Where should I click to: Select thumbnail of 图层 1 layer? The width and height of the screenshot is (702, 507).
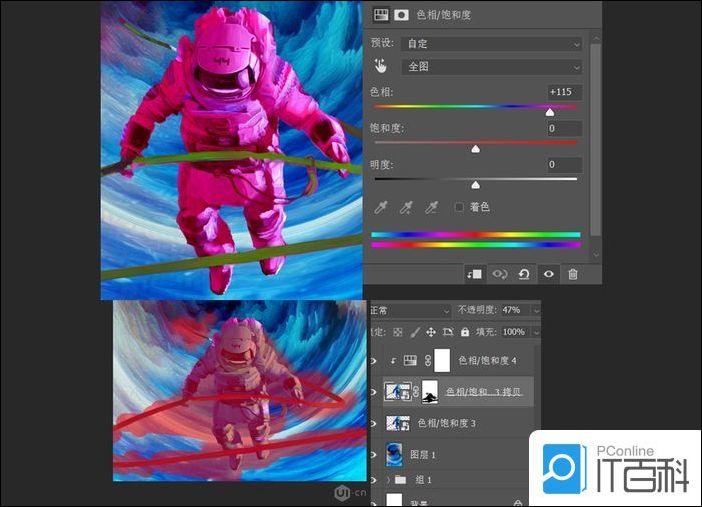coord(394,454)
